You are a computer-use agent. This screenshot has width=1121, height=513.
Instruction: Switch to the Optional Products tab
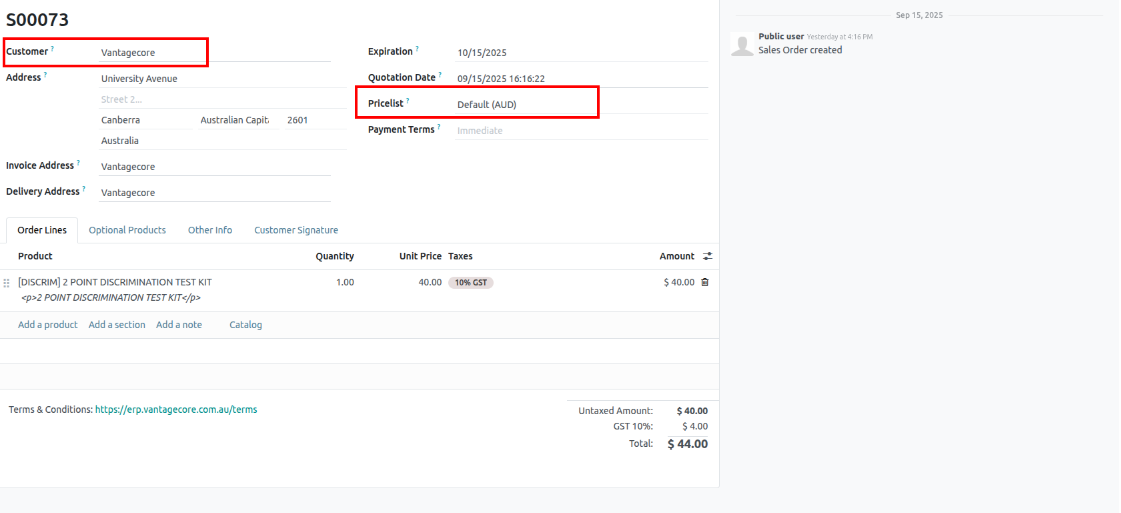coord(127,230)
